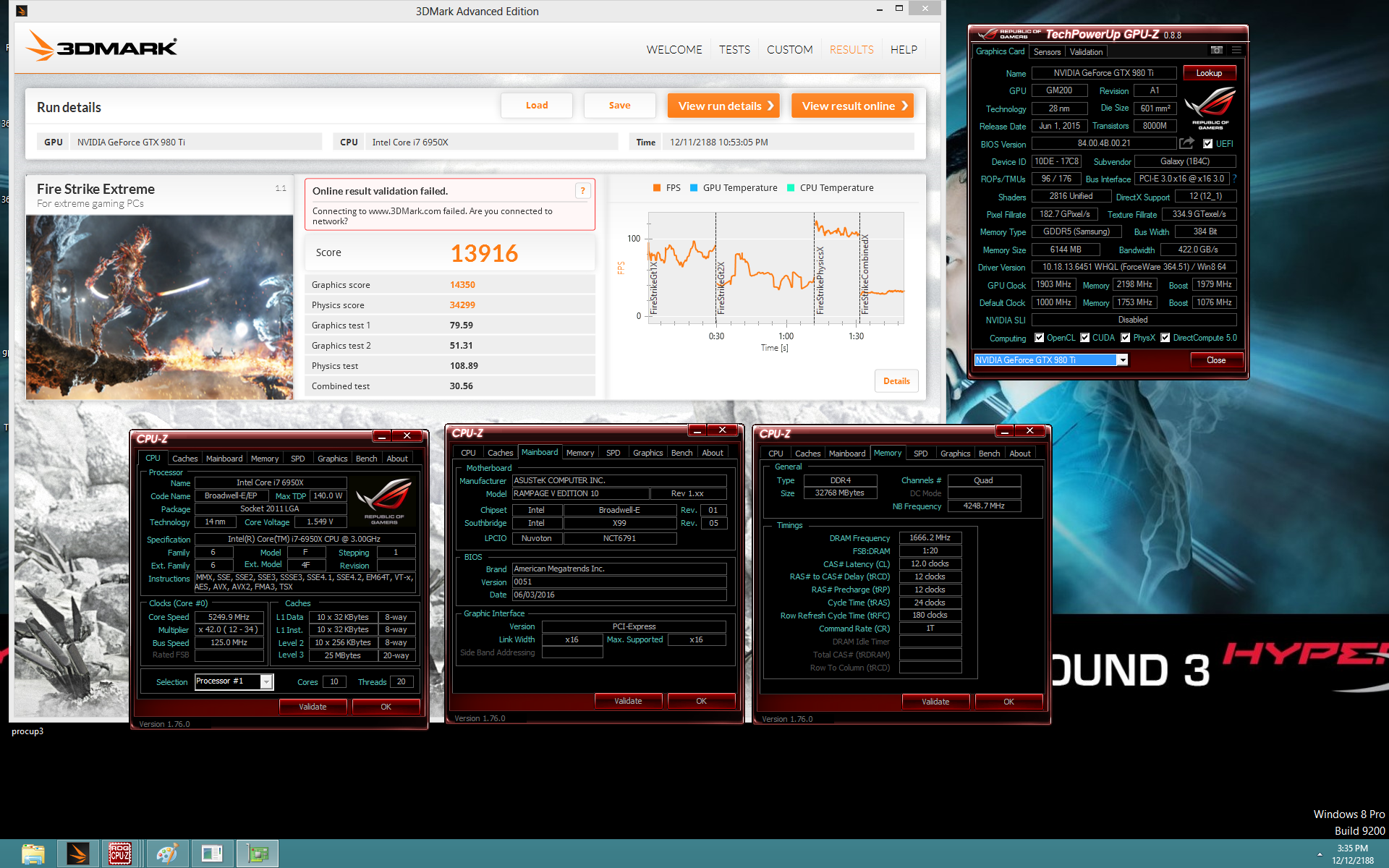Open the Caches tab in CPU-Z CPU window
This screenshot has height=868, width=1389.
click(184, 459)
